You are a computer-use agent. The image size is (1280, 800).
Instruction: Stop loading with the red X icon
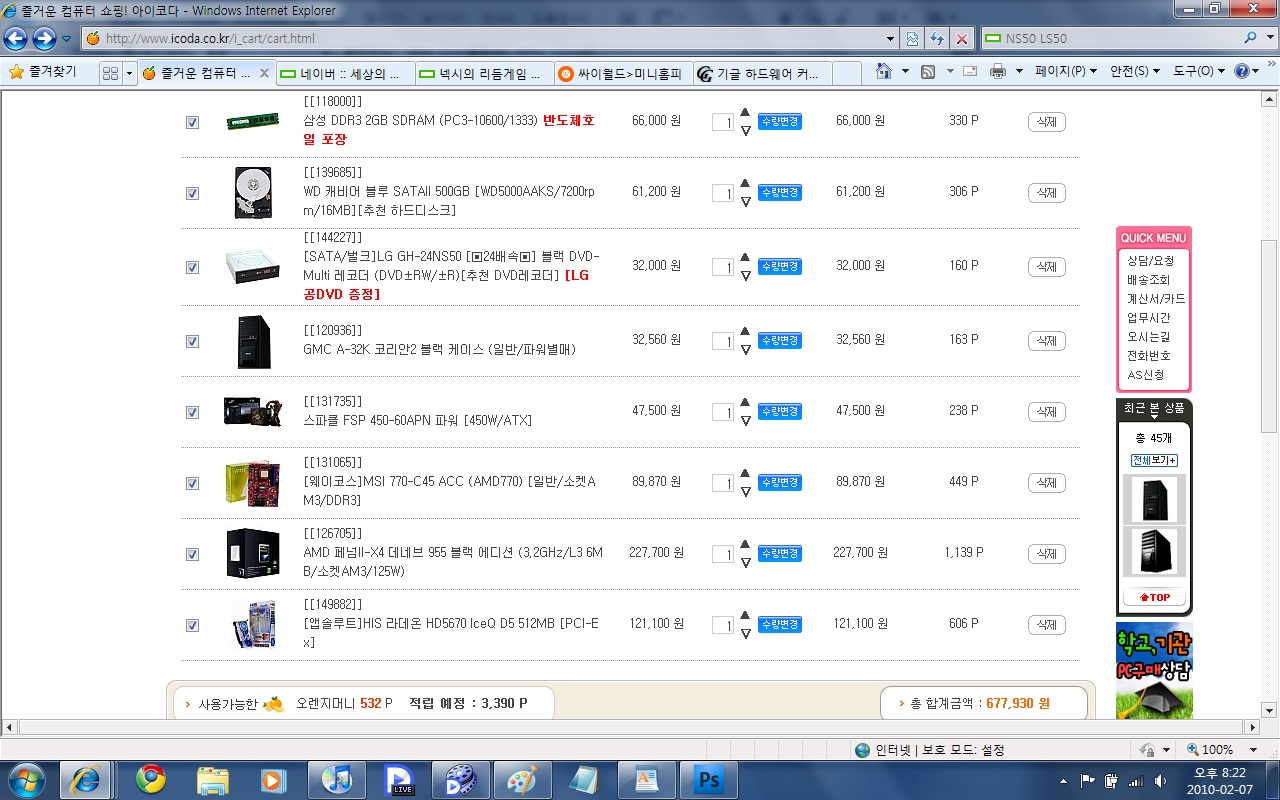962,38
